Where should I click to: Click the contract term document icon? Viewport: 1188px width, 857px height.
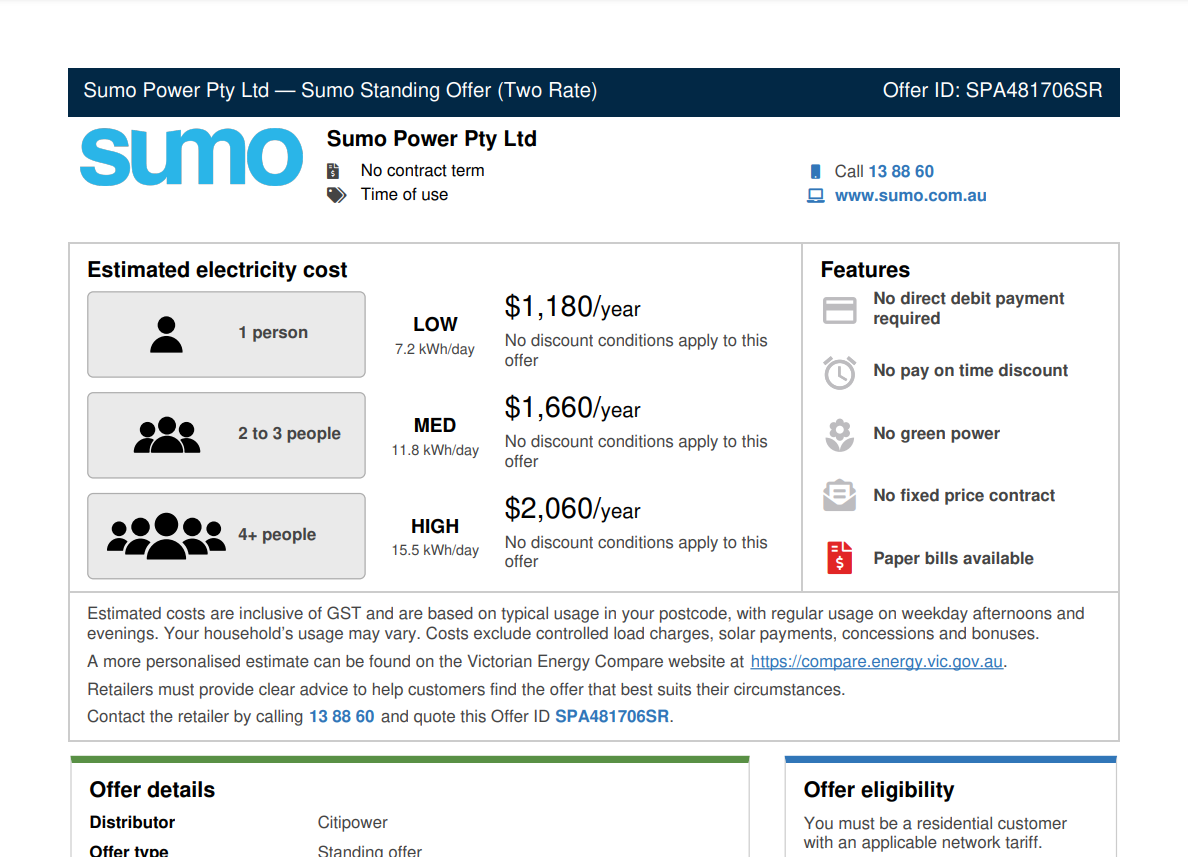(333, 171)
